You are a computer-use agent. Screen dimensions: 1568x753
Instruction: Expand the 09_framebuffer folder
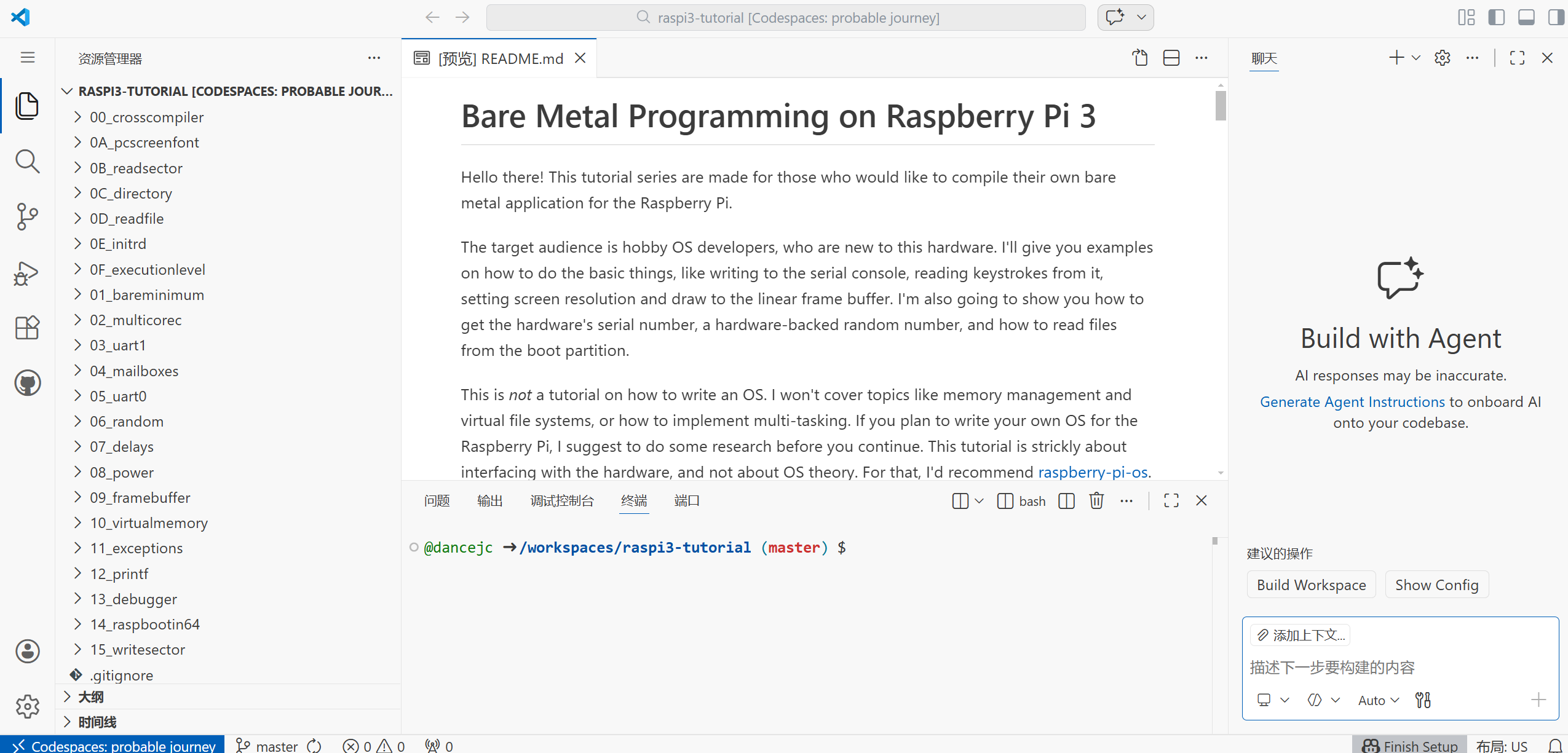[140, 497]
